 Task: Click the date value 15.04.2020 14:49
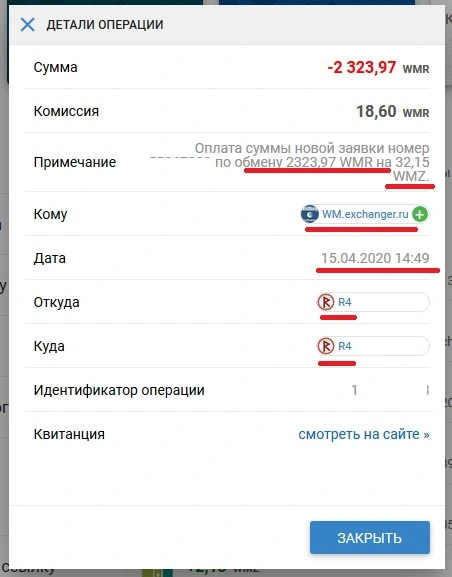click(x=375, y=258)
